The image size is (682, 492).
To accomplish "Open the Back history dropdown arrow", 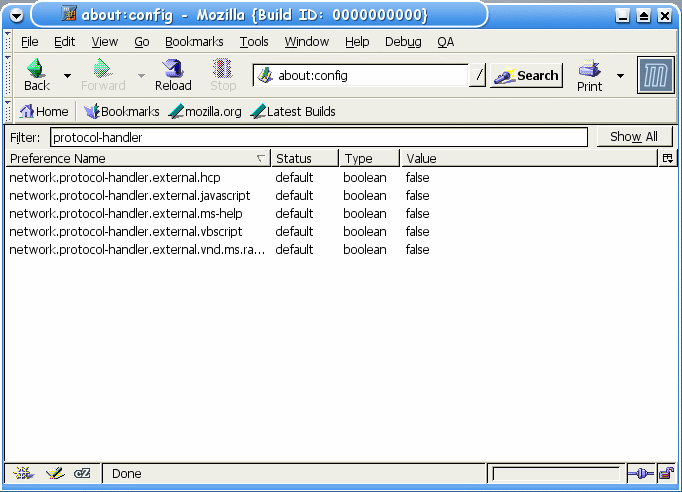I will [67, 76].
